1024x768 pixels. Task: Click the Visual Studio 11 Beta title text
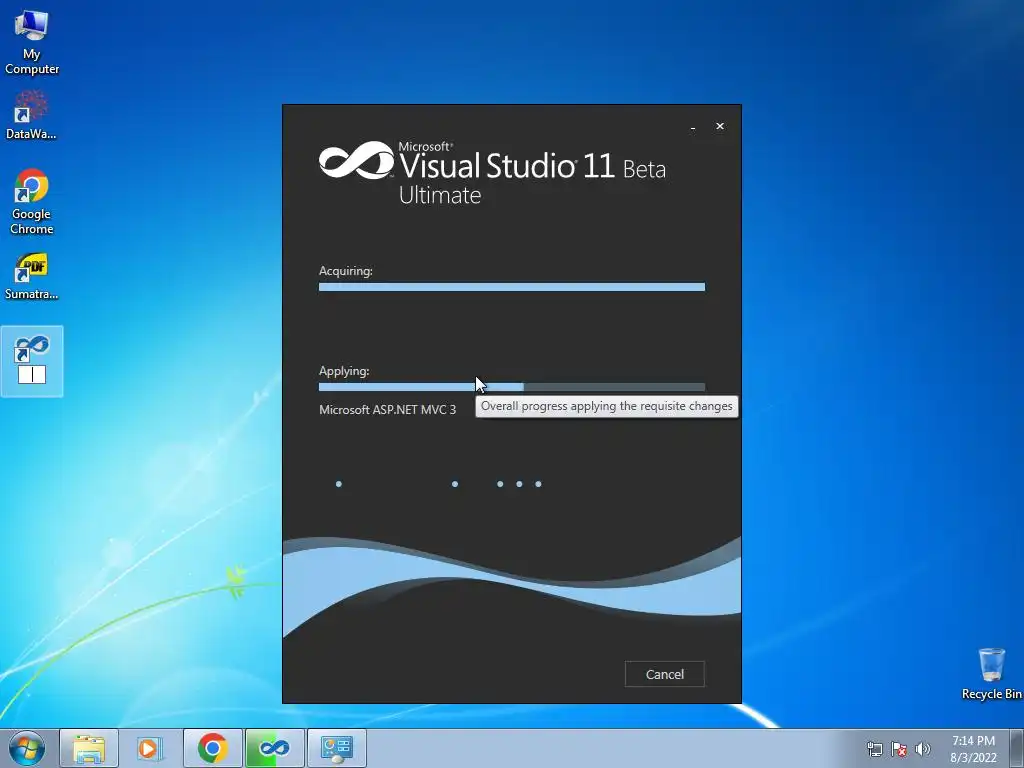click(x=532, y=165)
